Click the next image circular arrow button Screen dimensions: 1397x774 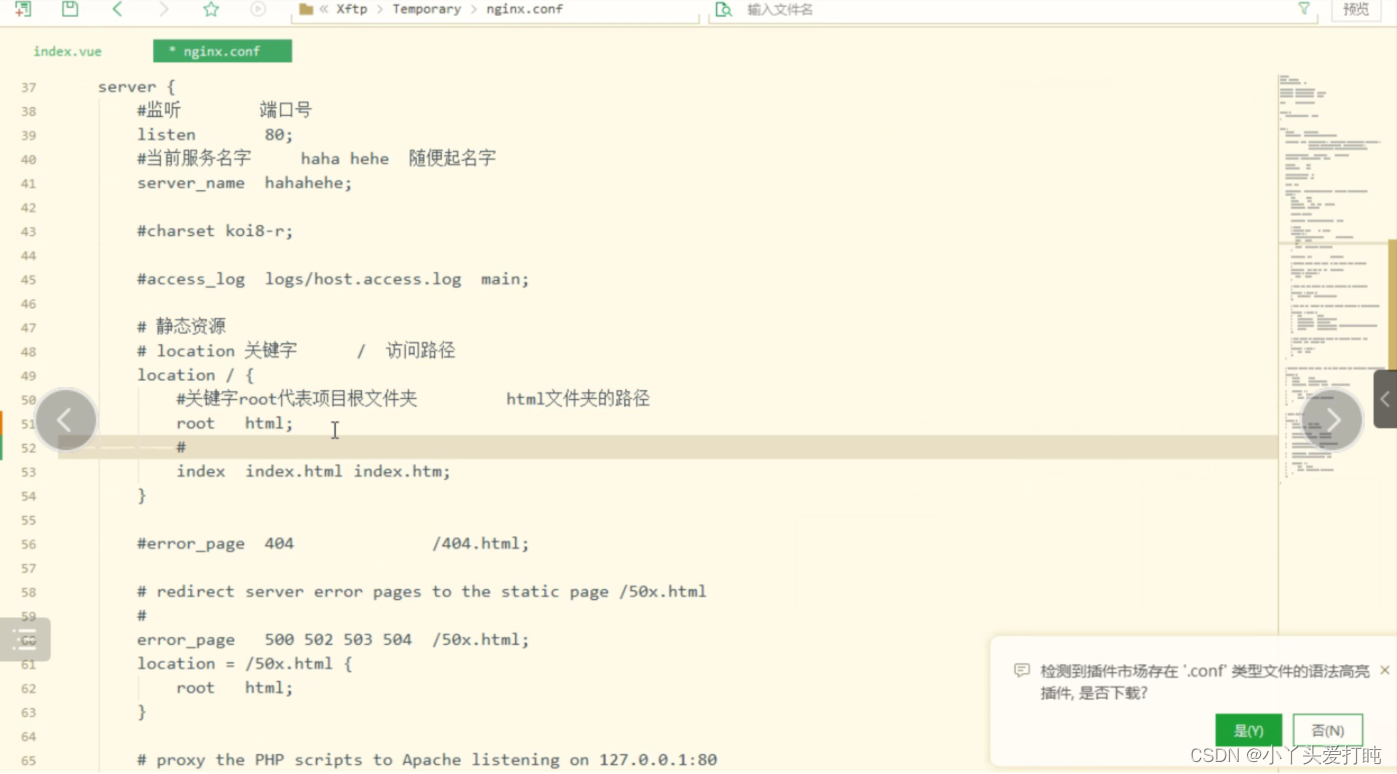(x=1332, y=420)
